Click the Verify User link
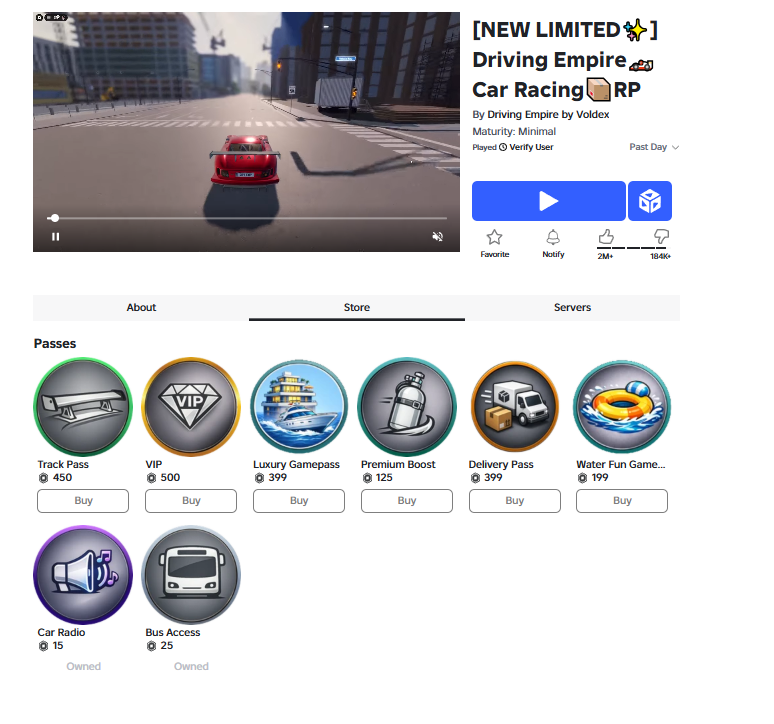The height and width of the screenshot is (724, 774). [531, 147]
